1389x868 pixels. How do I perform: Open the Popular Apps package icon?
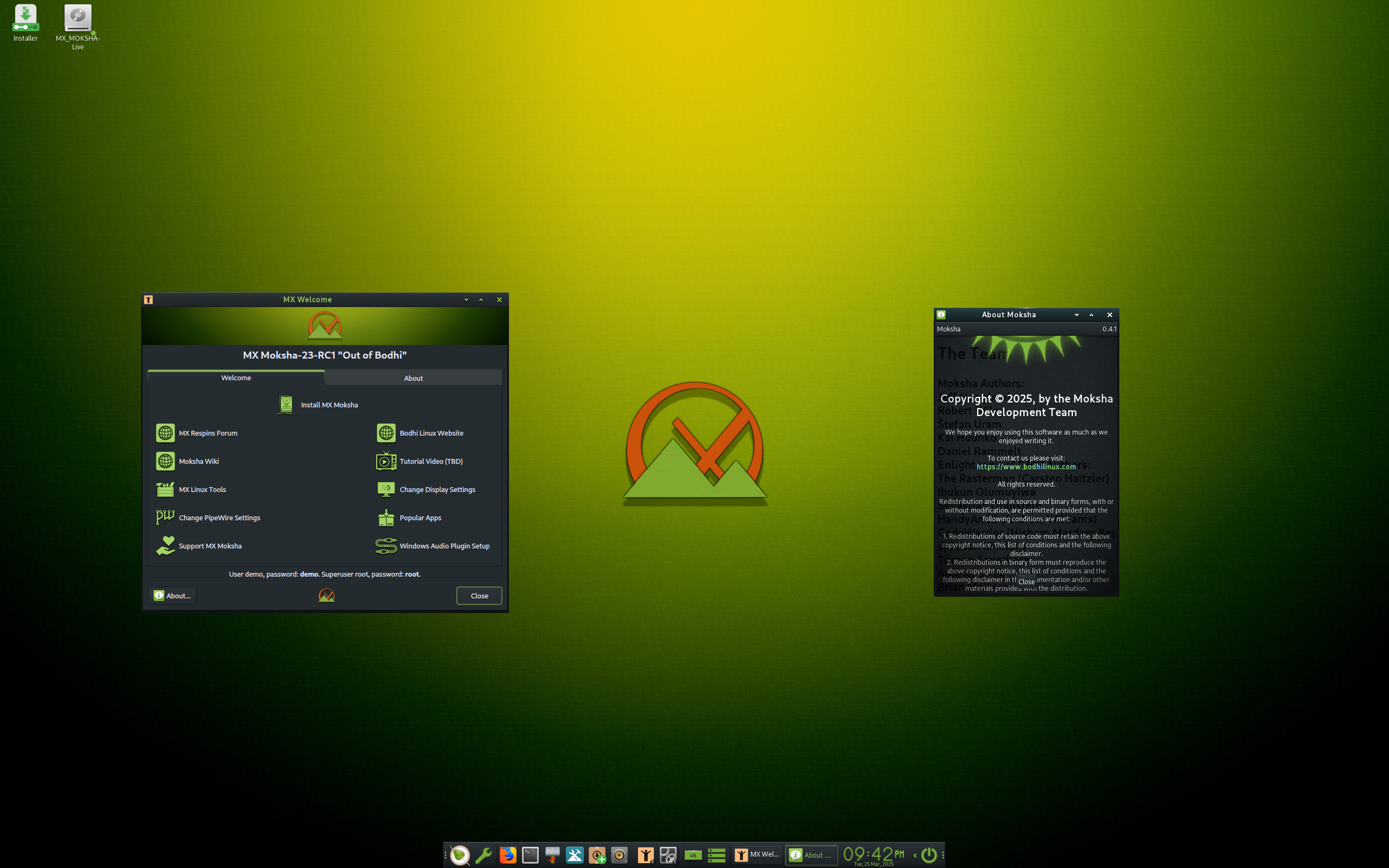386,517
